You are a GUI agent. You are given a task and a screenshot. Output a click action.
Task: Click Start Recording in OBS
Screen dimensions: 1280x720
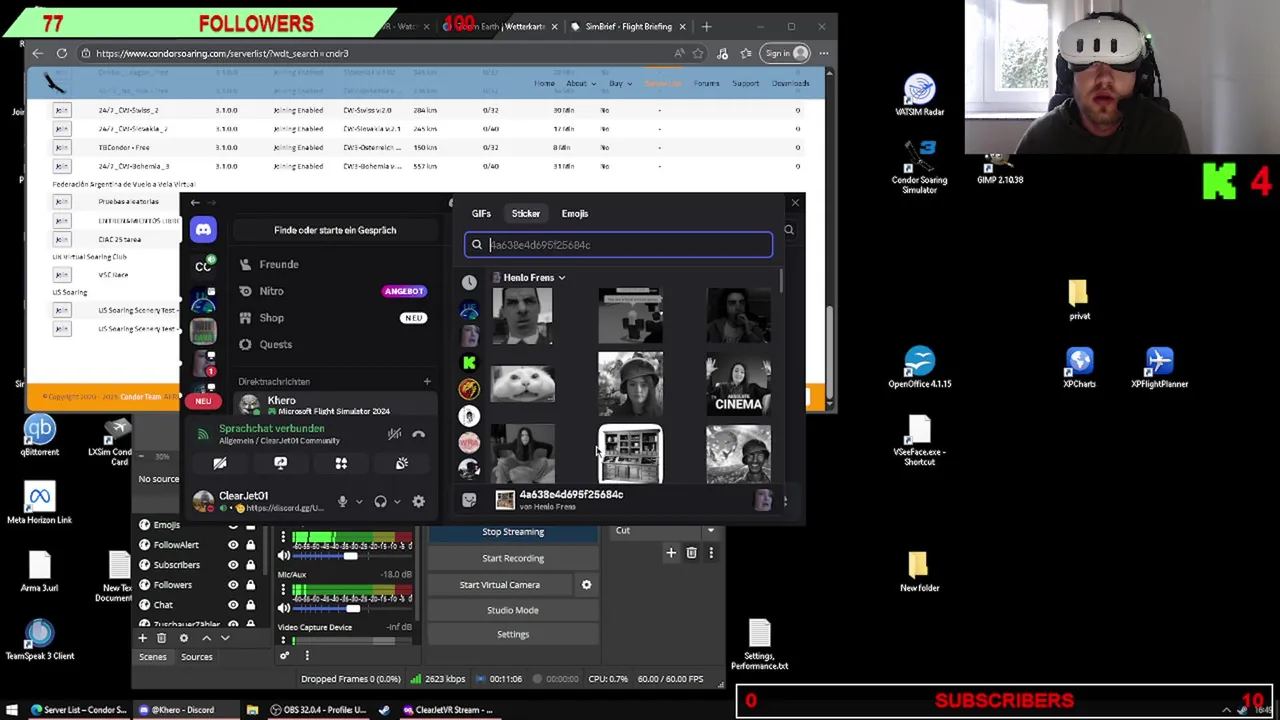pyautogui.click(x=513, y=558)
